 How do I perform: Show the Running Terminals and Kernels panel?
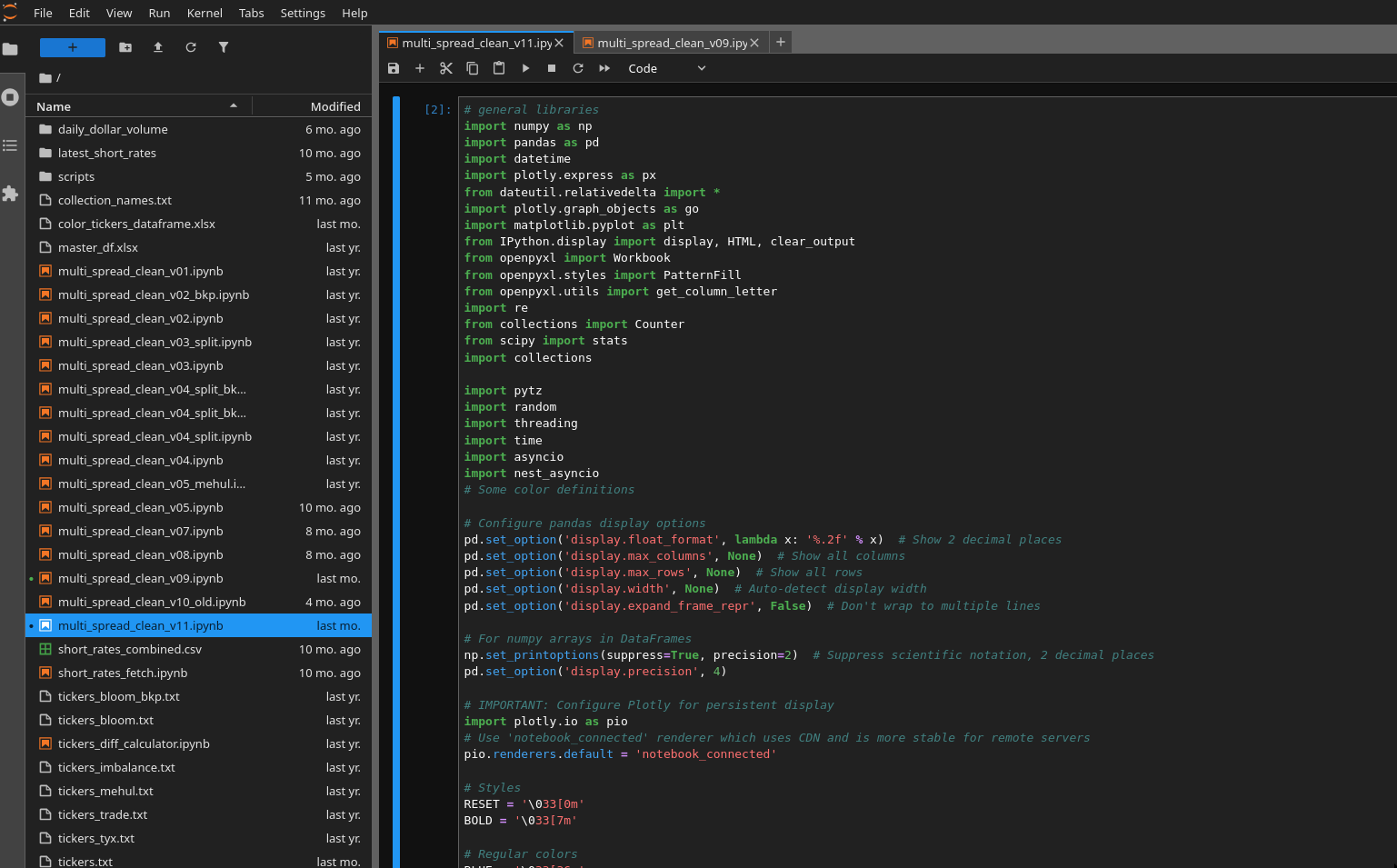[11, 97]
